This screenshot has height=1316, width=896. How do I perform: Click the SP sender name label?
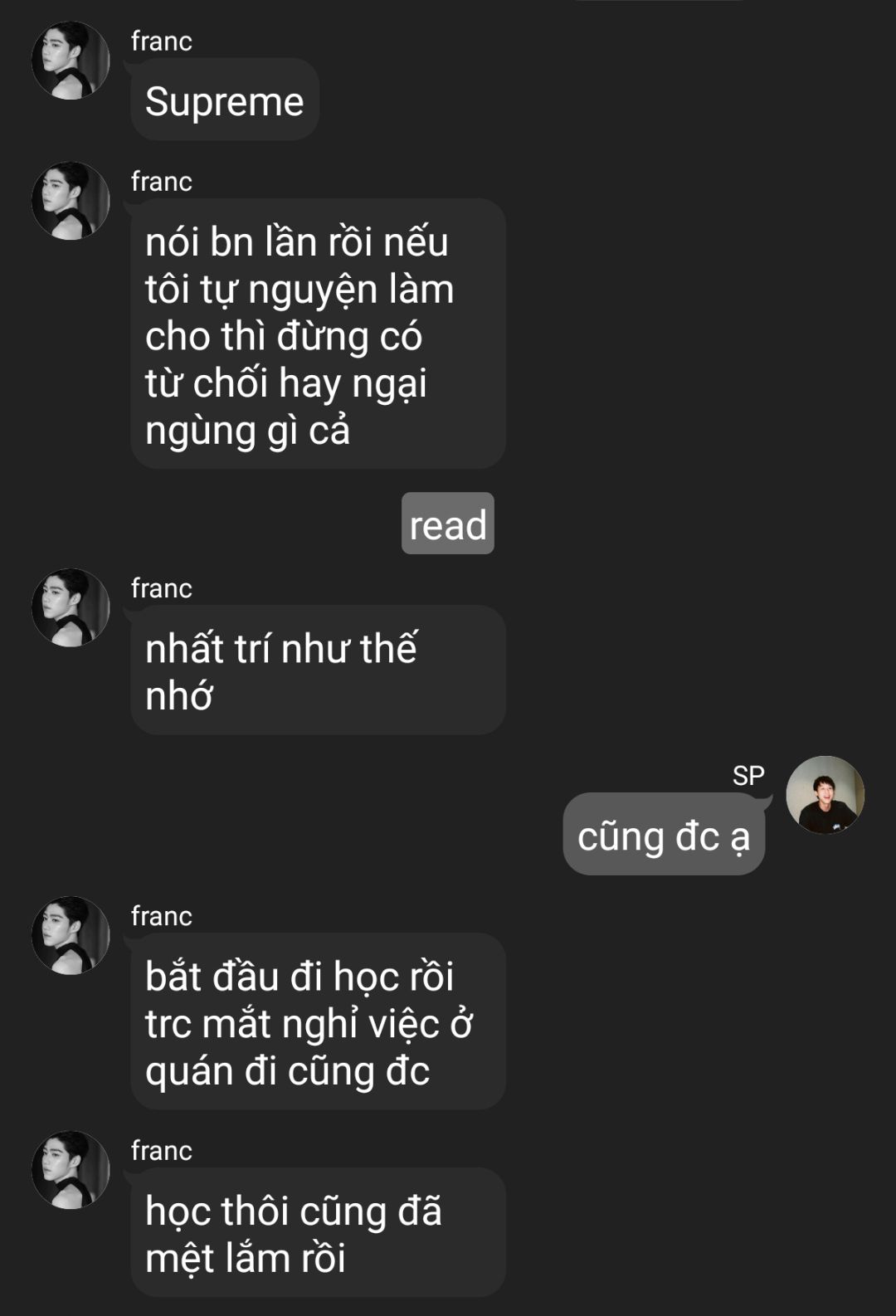[748, 775]
